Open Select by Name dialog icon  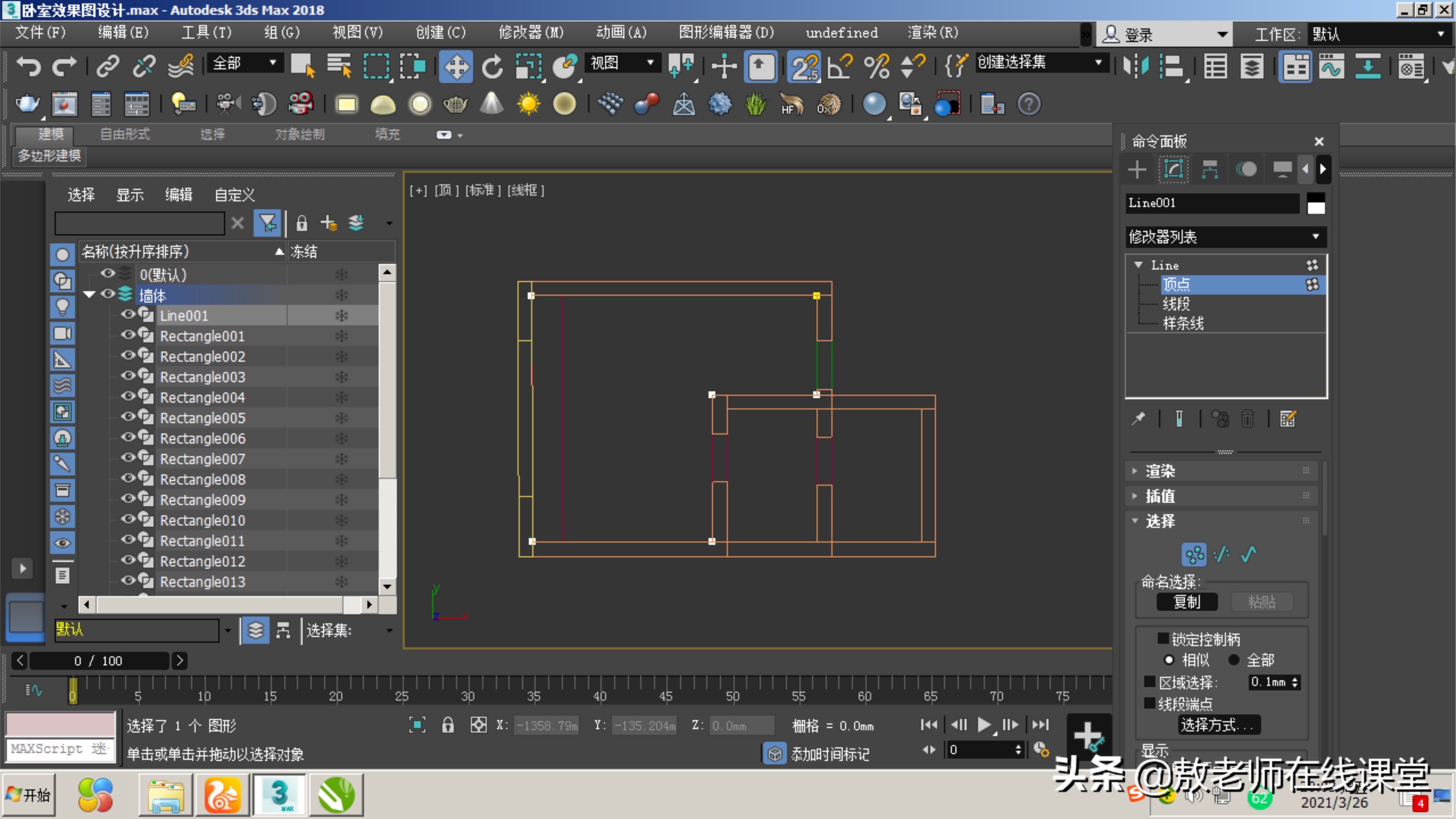point(337,65)
